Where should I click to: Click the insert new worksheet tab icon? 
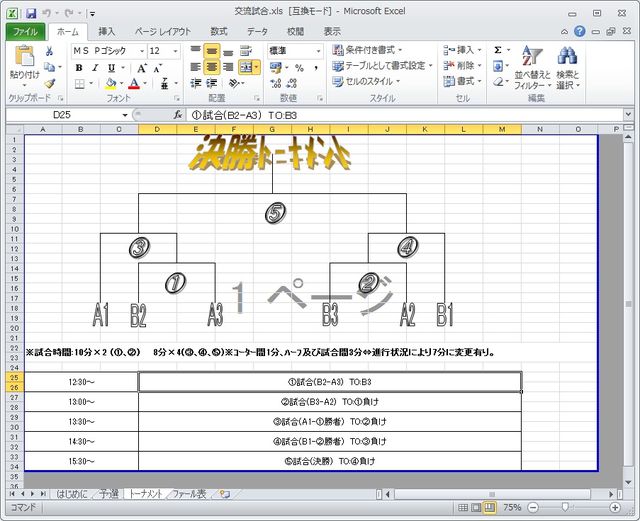tap(225, 494)
